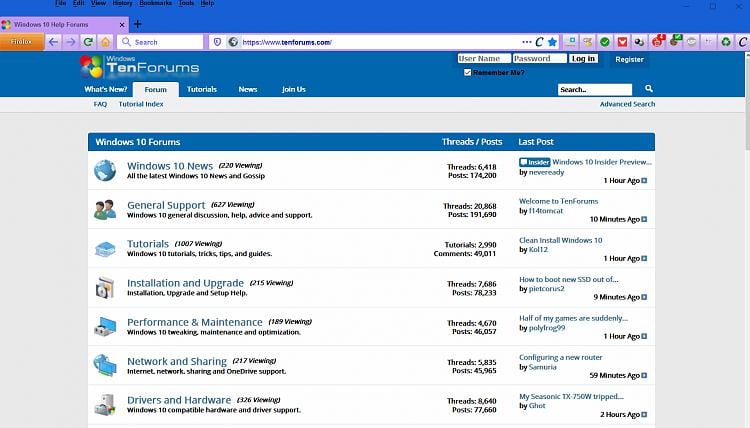Image resolution: width=750 pixels, height=428 pixels.
Task: Go back with the browser back arrow
Action: (53, 42)
